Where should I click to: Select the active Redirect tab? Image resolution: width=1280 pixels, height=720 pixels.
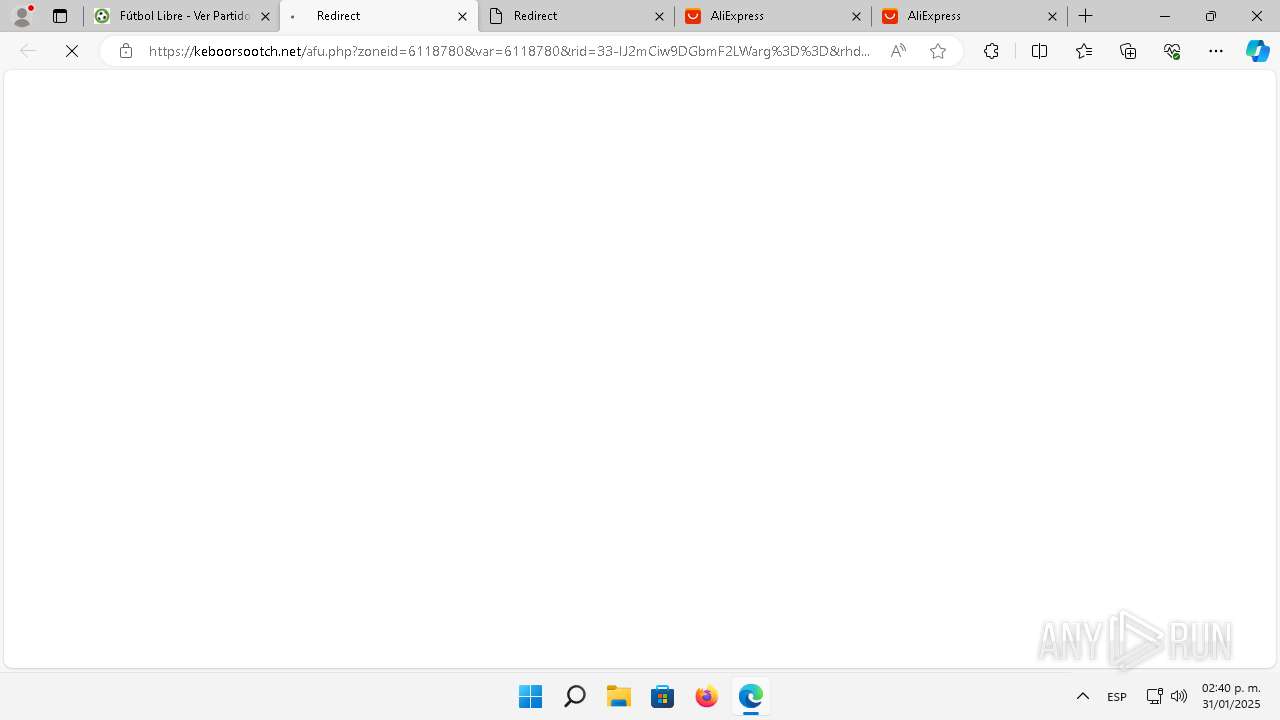378,16
